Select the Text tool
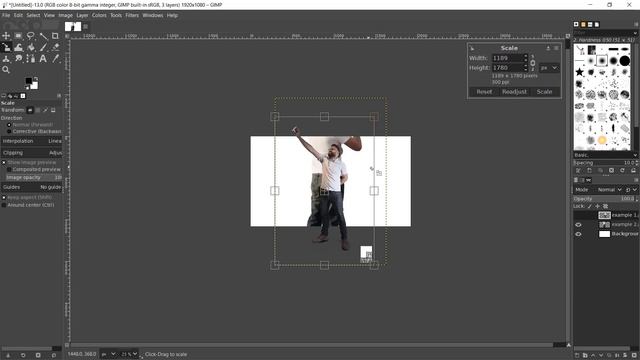The height and width of the screenshot is (360, 640). pos(43,59)
